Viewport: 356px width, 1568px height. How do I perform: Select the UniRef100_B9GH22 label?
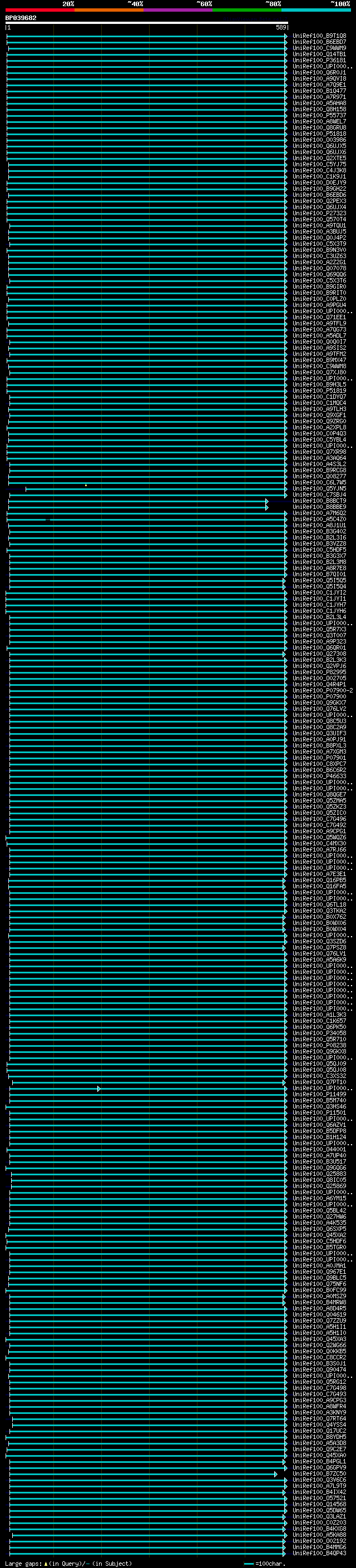click(319, 189)
